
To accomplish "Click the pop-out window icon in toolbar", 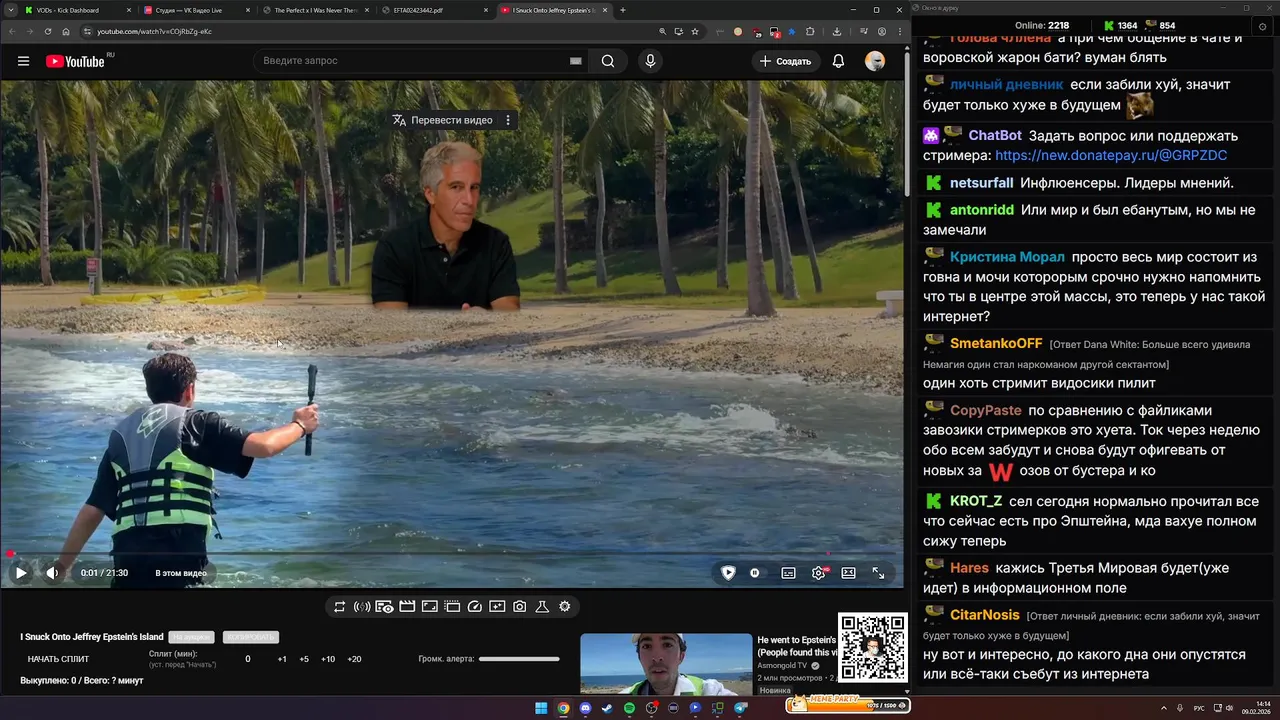I will coord(452,607).
